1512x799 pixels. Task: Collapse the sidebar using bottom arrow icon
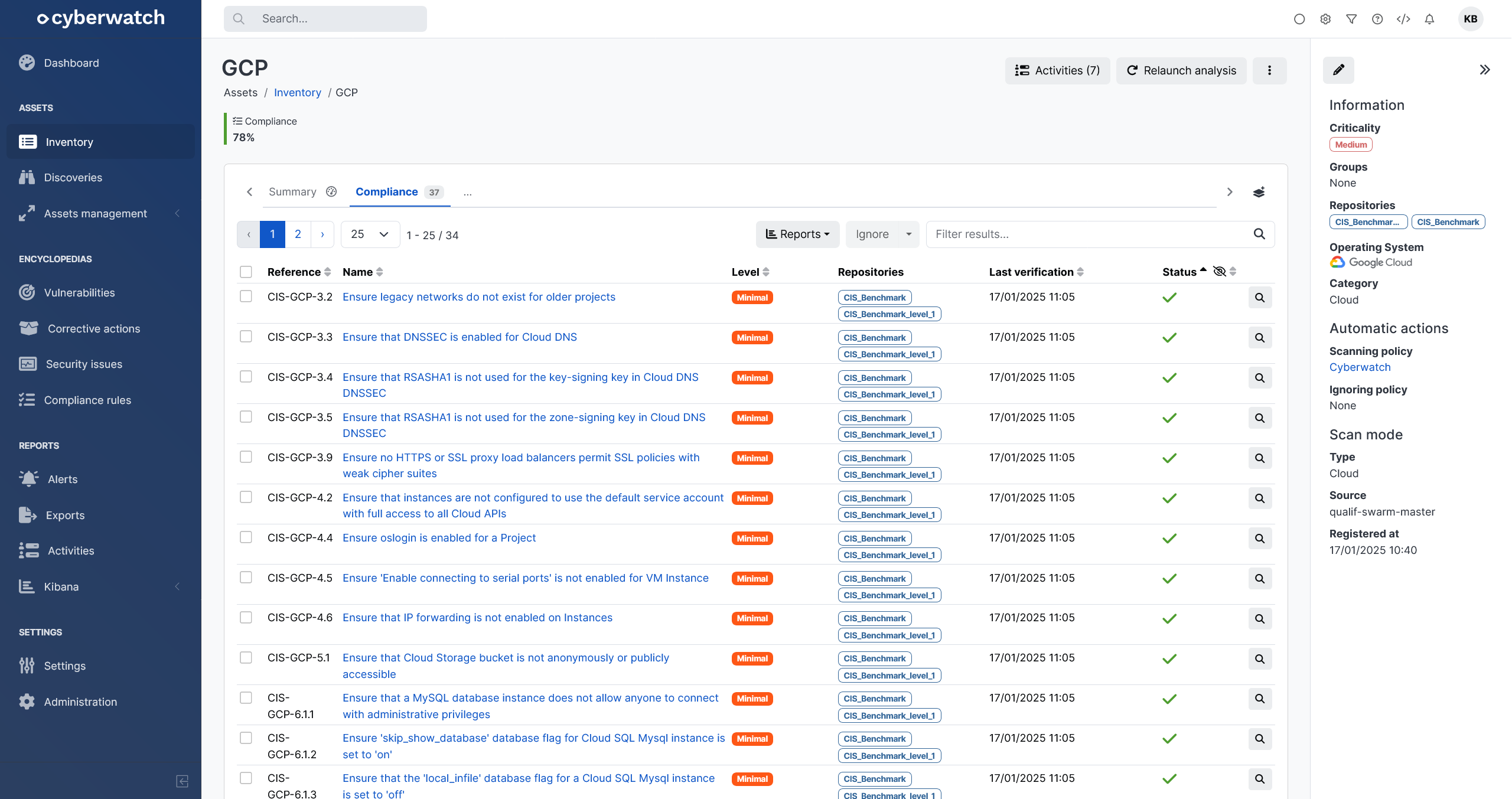pyautogui.click(x=183, y=781)
